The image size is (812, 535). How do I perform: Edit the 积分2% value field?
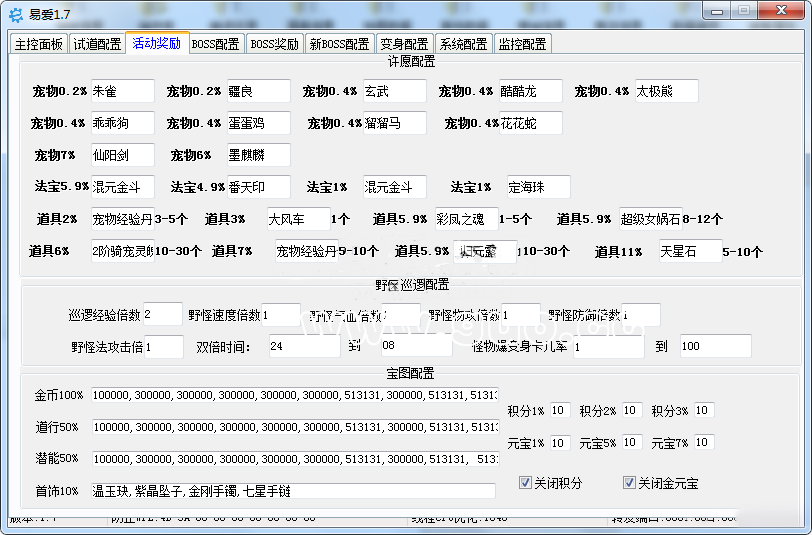(632, 410)
